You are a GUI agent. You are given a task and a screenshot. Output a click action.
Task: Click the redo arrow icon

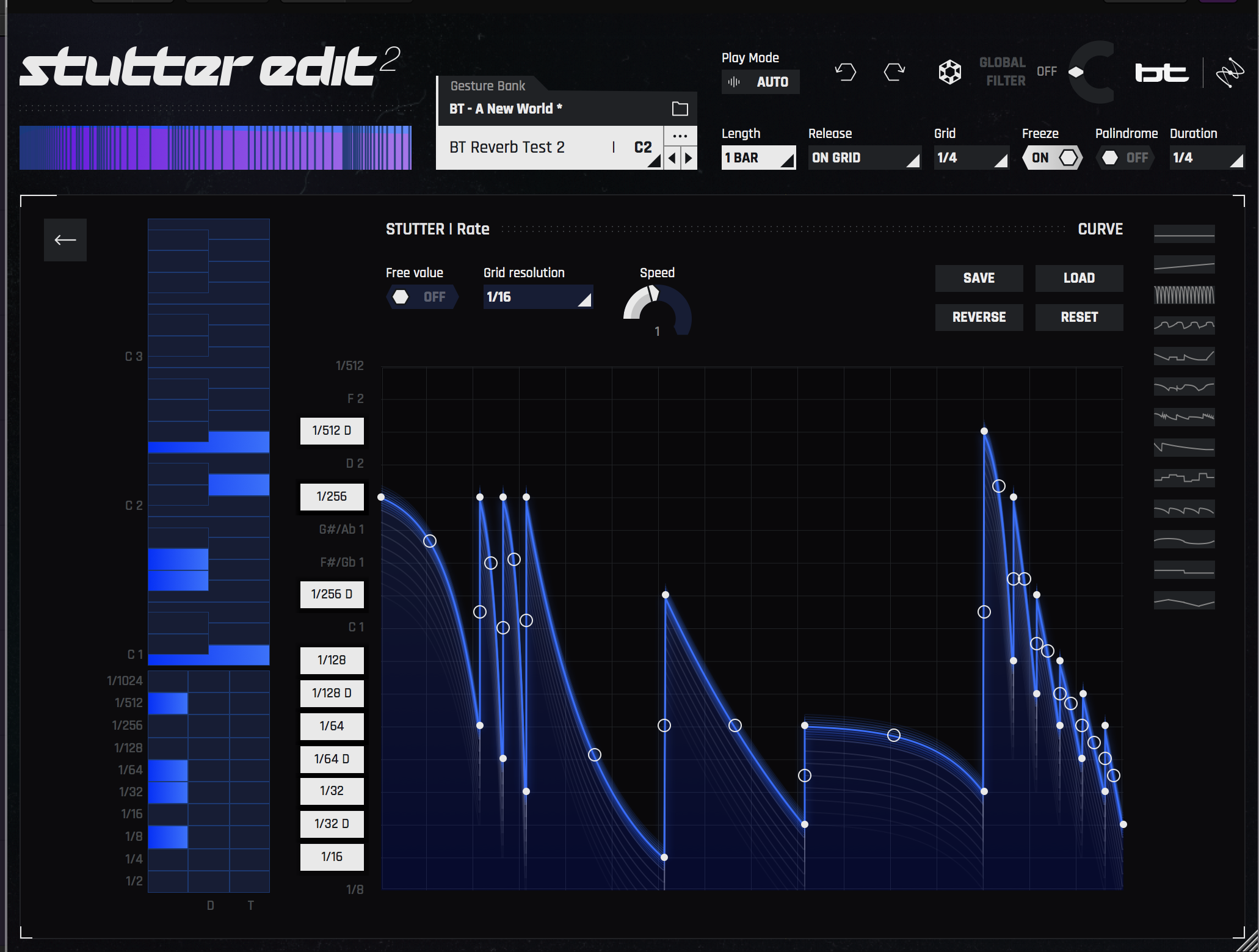[x=894, y=72]
